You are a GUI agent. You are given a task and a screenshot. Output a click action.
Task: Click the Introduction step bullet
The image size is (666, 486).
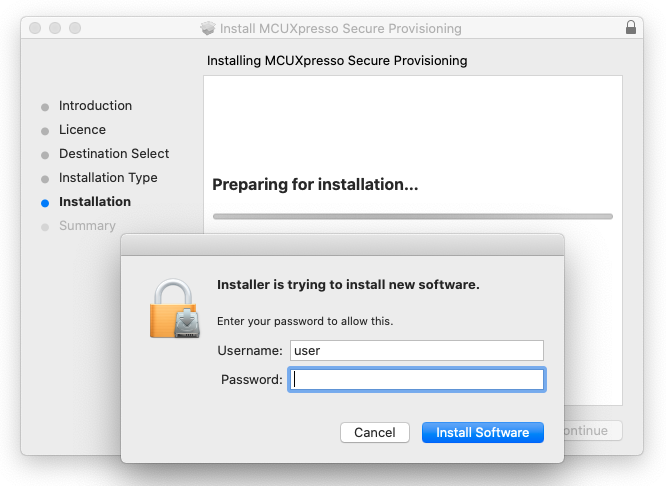coord(45,106)
